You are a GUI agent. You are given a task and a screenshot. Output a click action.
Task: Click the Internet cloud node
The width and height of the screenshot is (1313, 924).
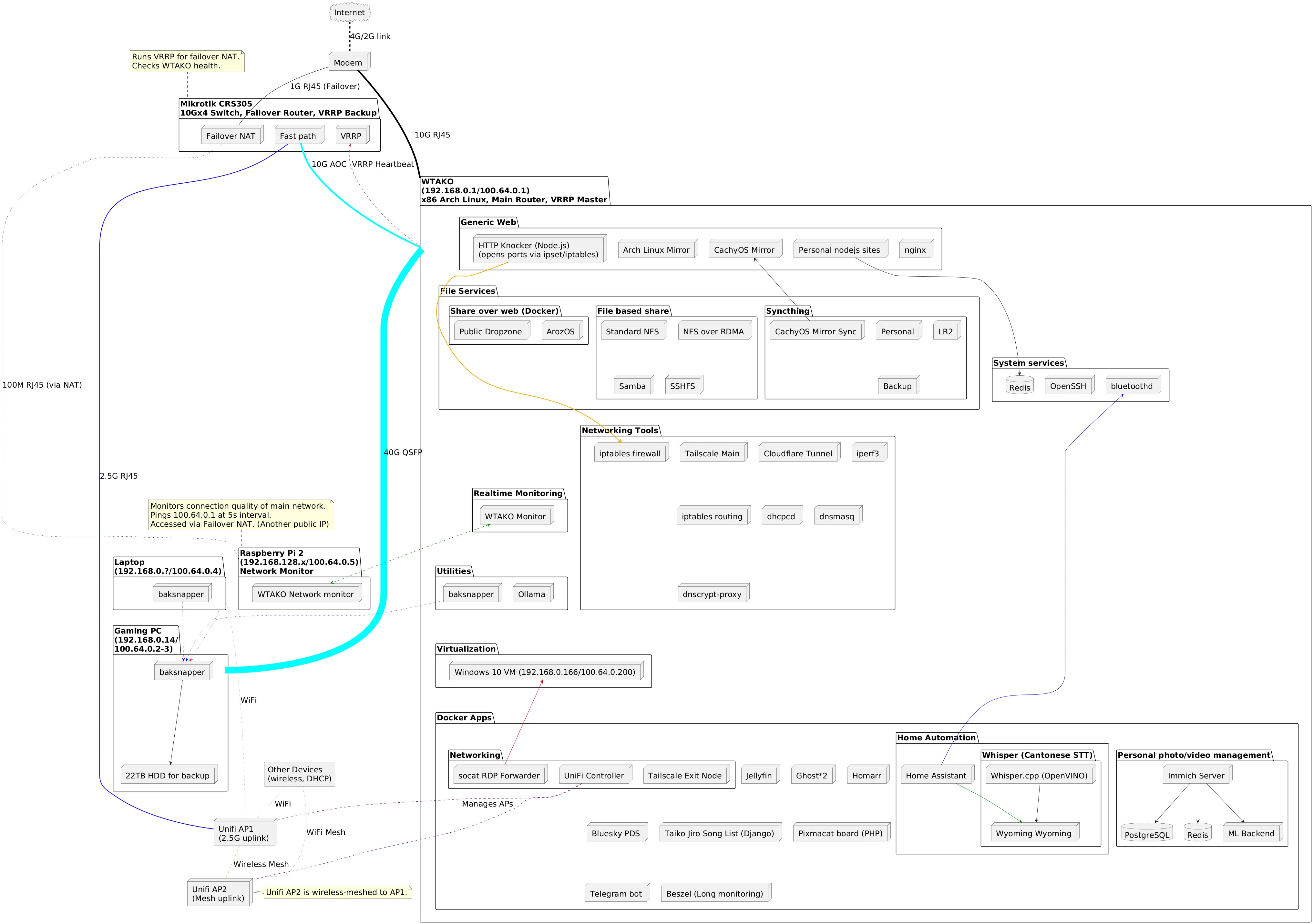(x=349, y=13)
